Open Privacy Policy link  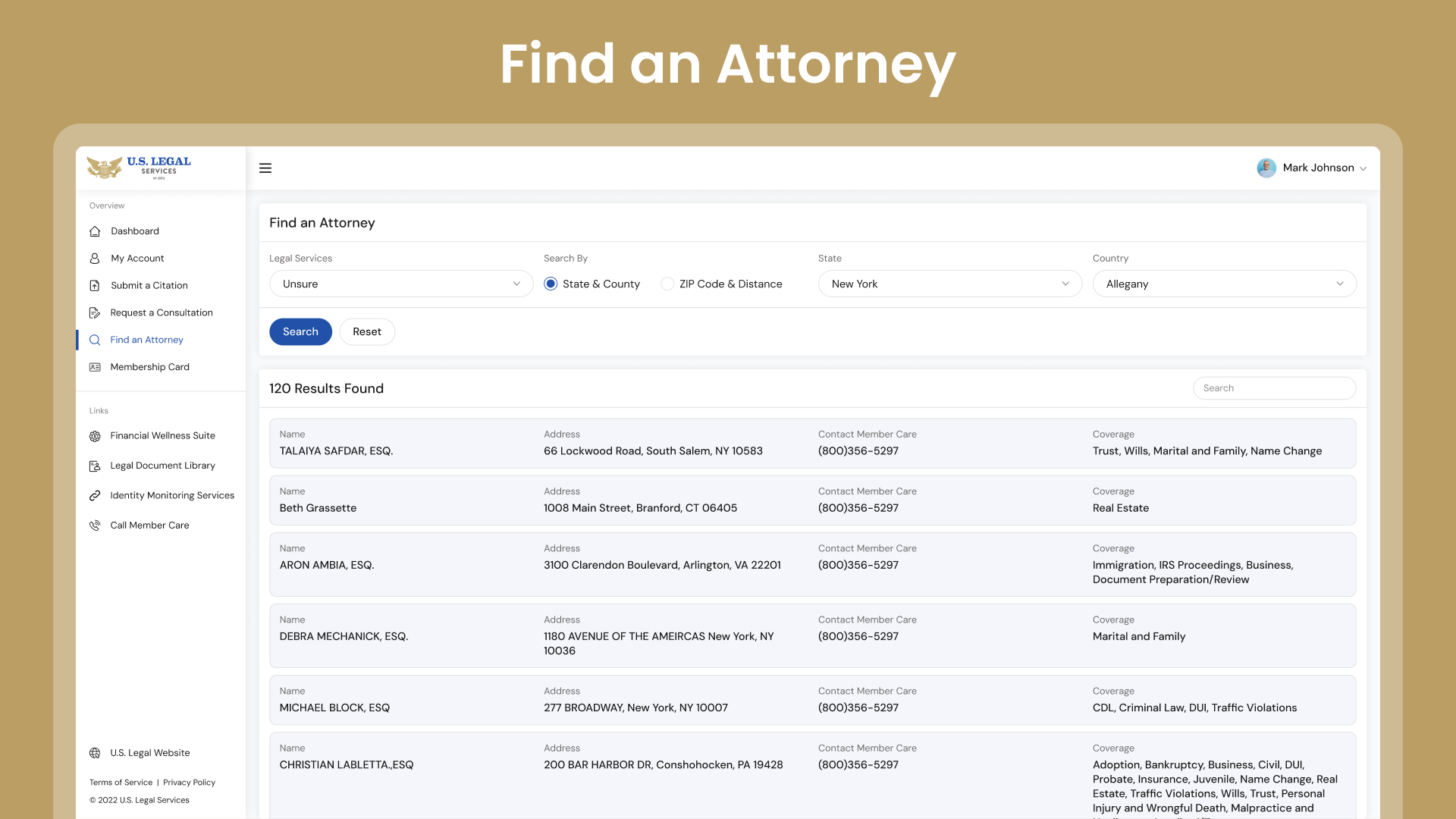tap(189, 783)
